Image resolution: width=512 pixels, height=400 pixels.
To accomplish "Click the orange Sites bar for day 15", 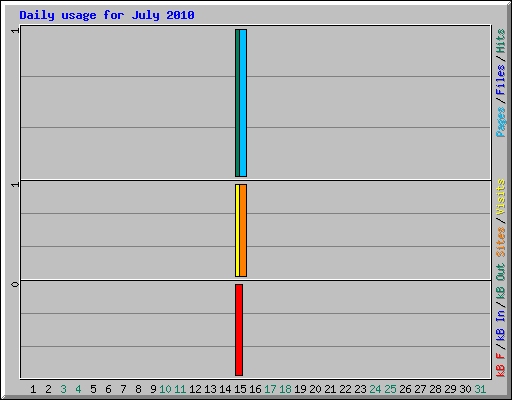I will 243,230.
